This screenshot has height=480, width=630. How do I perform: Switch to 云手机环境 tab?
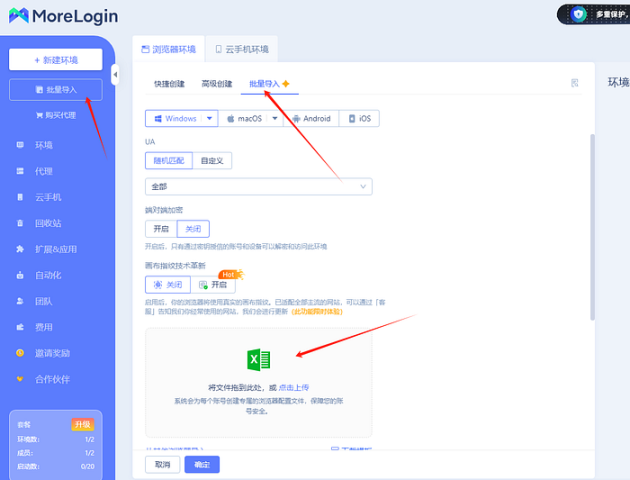click(245, 49)
